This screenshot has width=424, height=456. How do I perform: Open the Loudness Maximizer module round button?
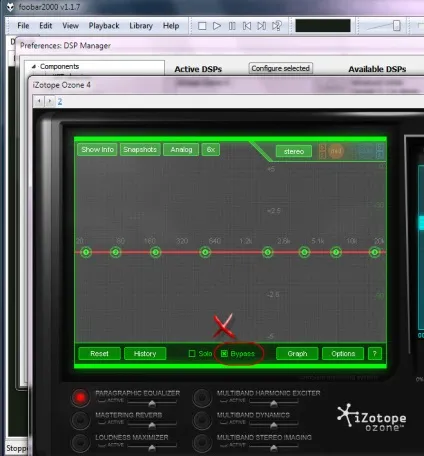tap(80, 442)
